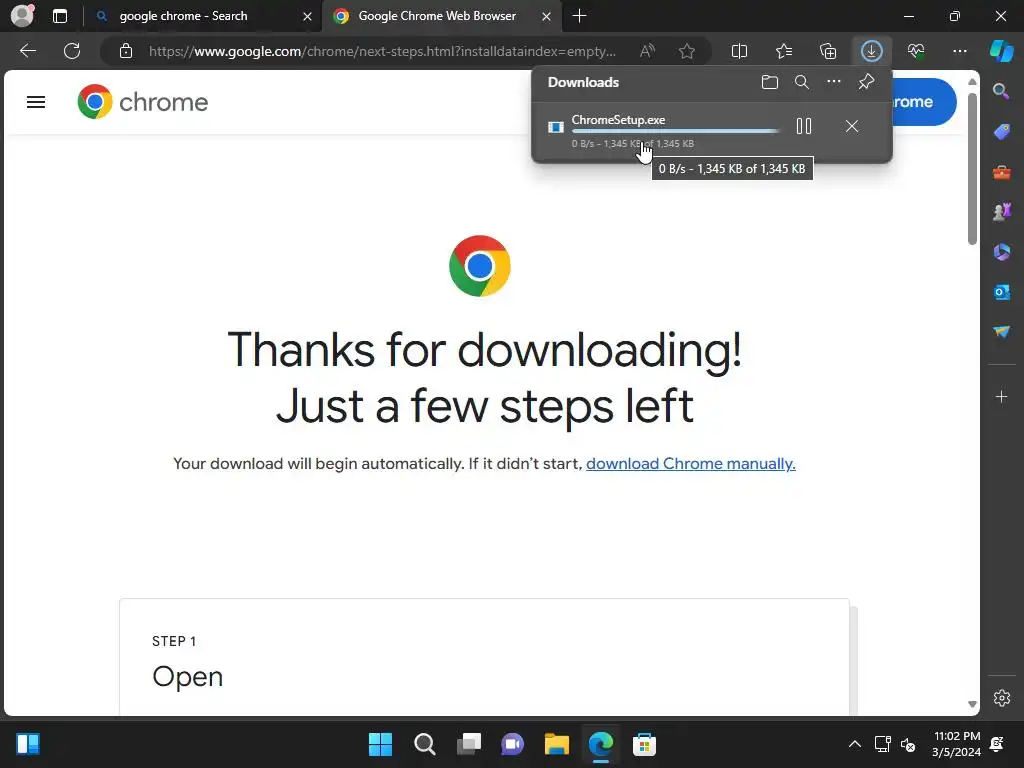This screenshot has height=768, width=1024.
Task: Open downloads folder icon in Downloads panel
Action: point(770,82)
